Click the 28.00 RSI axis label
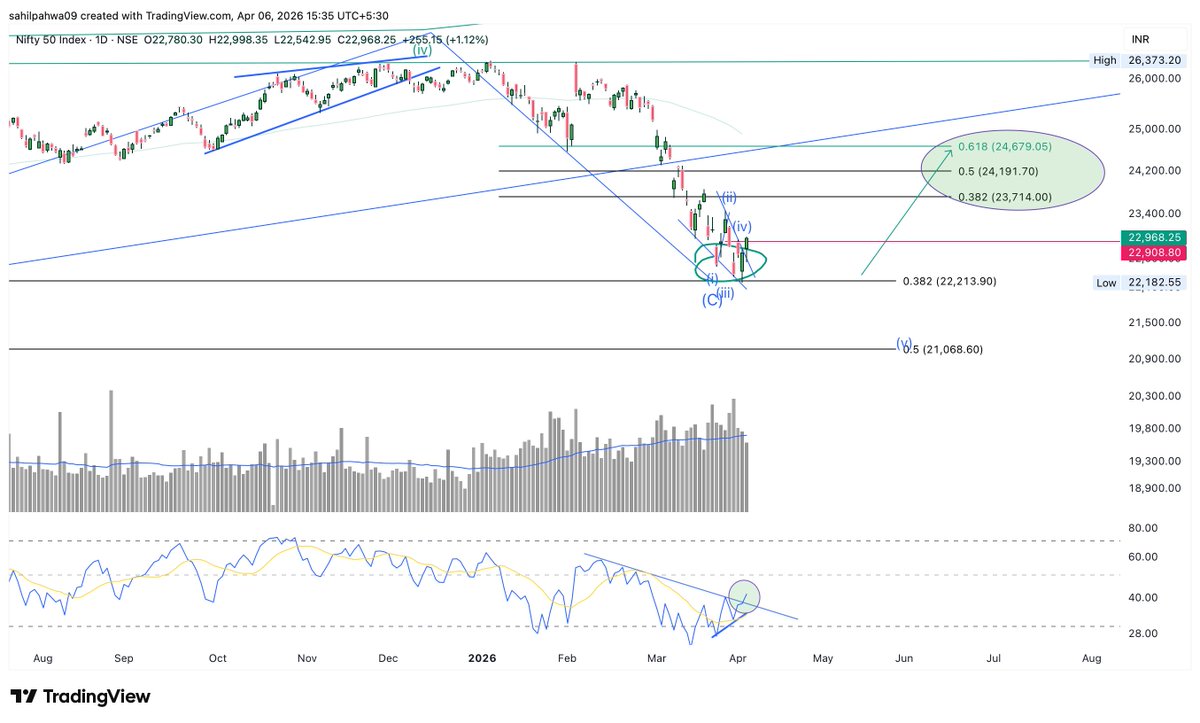1200x723 pixels. pyautogui.click(x=1143, y=634)
